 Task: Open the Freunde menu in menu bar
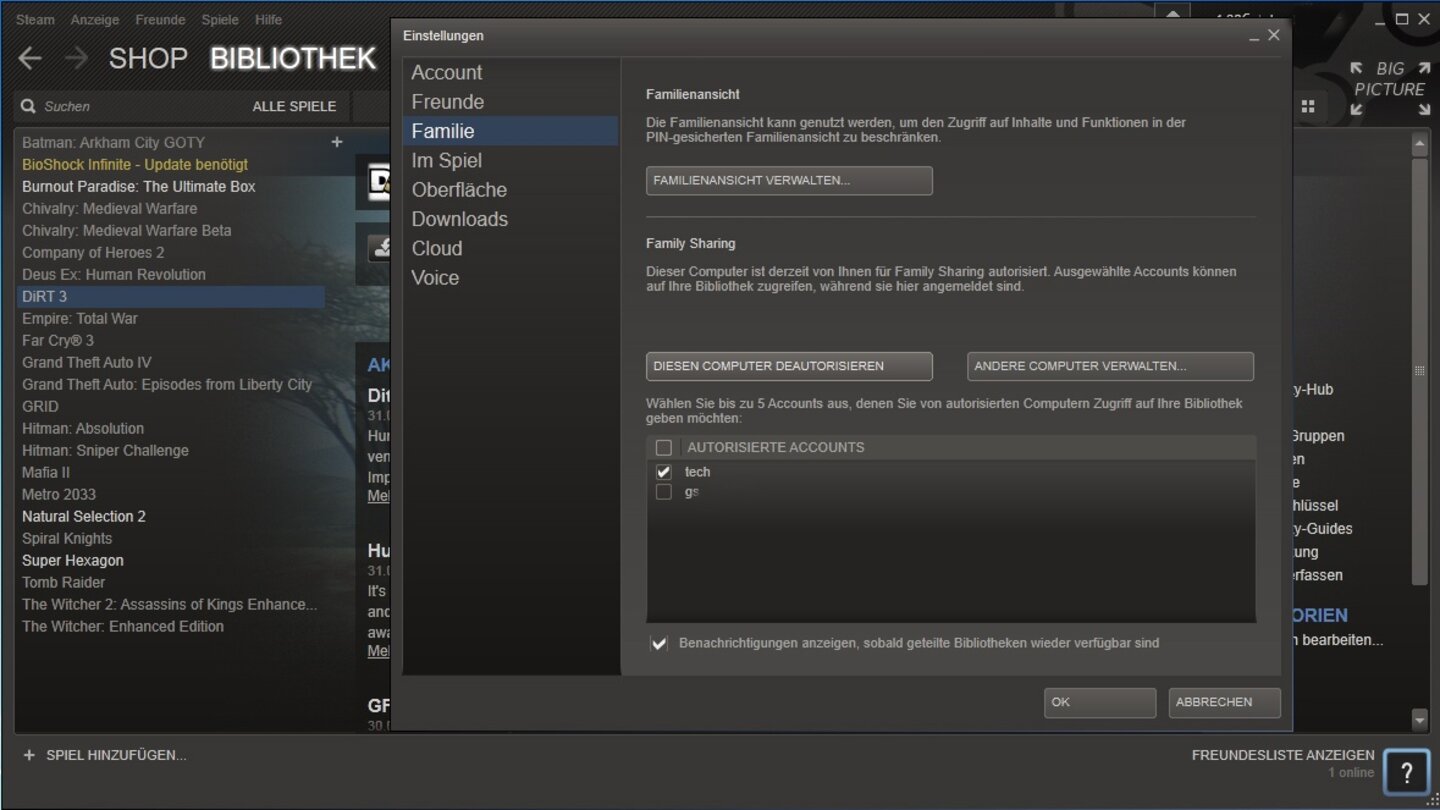point(160,20)
